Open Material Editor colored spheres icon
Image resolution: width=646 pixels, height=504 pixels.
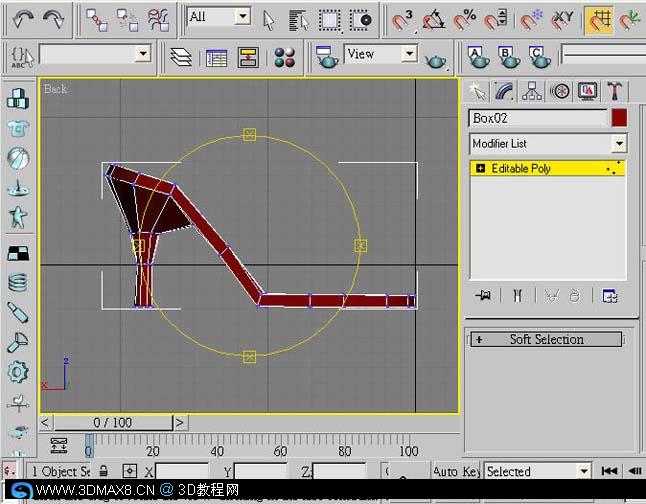pyautogui.click(x=285, y=57)
